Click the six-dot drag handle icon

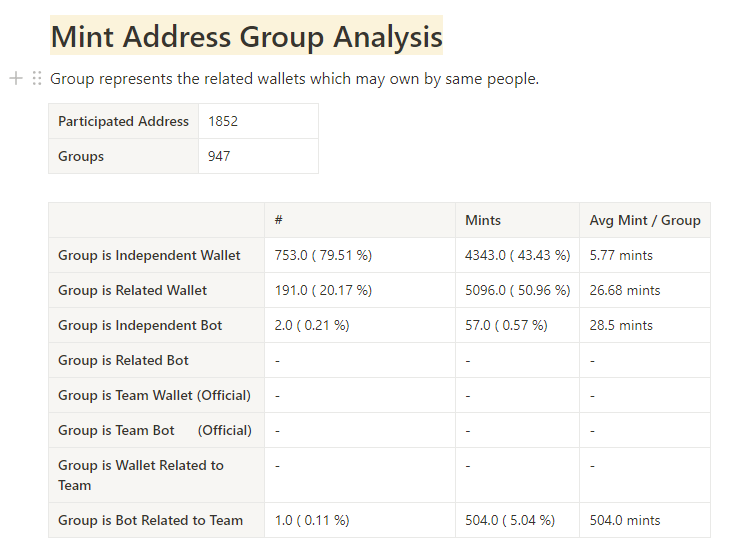tap(37, 78)
